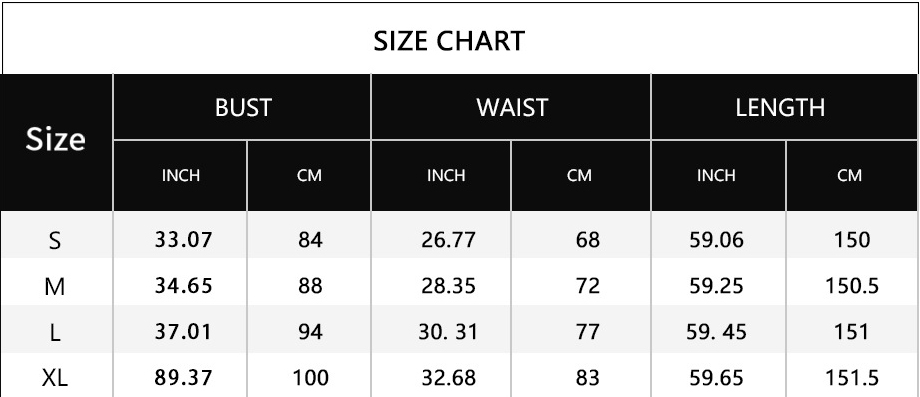Viewport: 920px width, 397px height.
Task: Click waist inch value 32.68
Action: point(448,378)
